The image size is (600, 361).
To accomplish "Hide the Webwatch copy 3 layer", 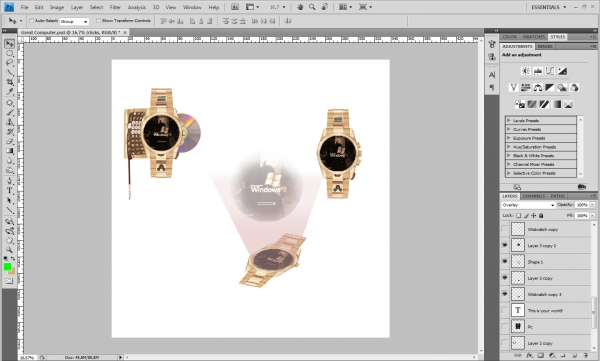I will click(x=505, y=294).
